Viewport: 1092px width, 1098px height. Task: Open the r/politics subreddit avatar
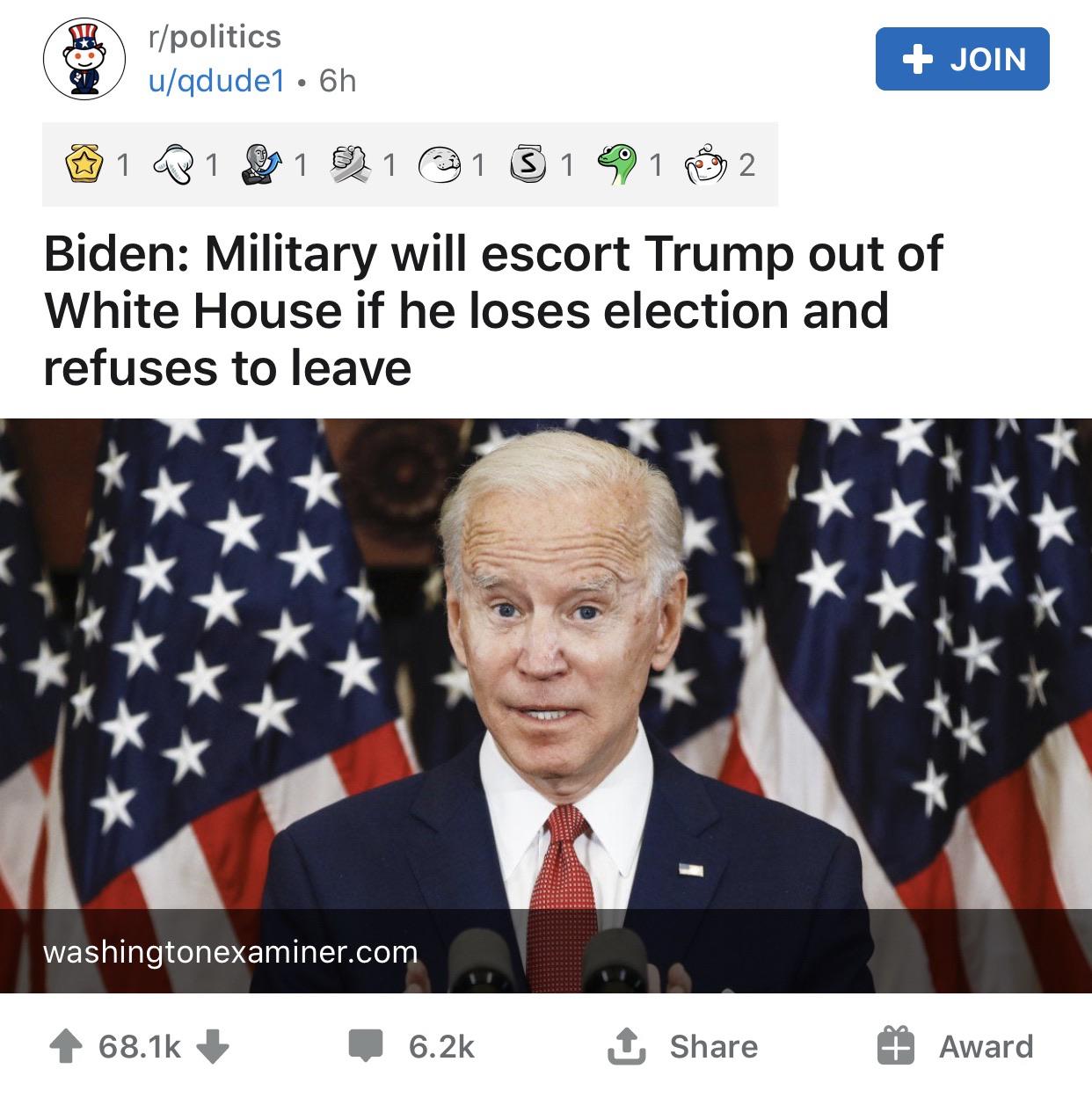pyautogui.click(x=85, y=60)
